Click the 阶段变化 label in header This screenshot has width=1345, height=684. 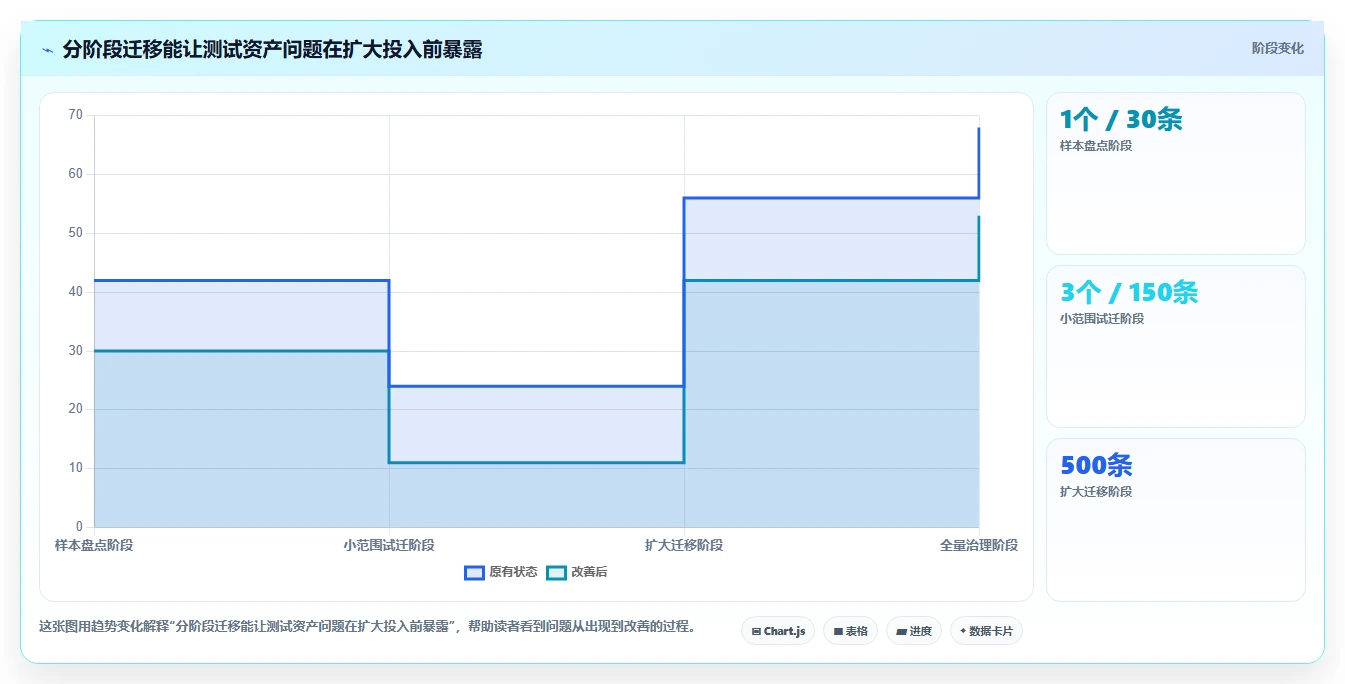[1278, 48]
